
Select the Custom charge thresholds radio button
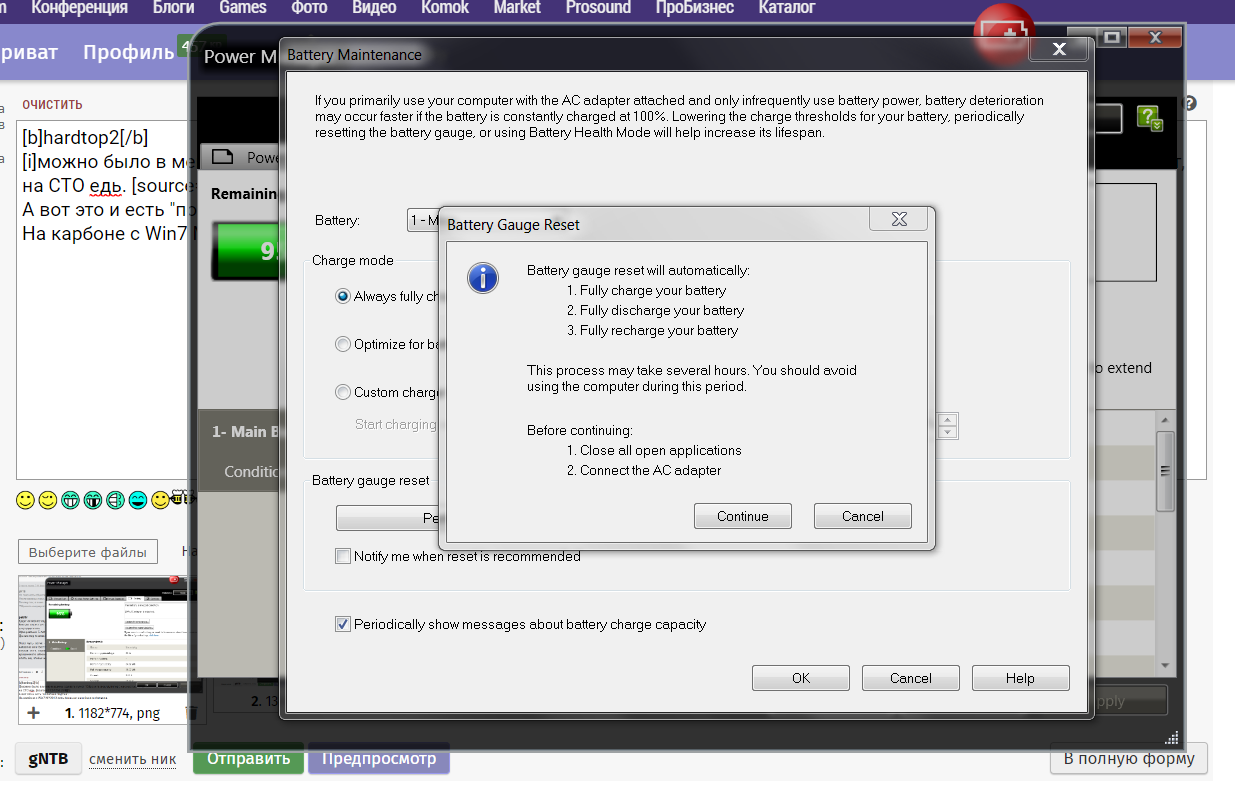(343, 392)
